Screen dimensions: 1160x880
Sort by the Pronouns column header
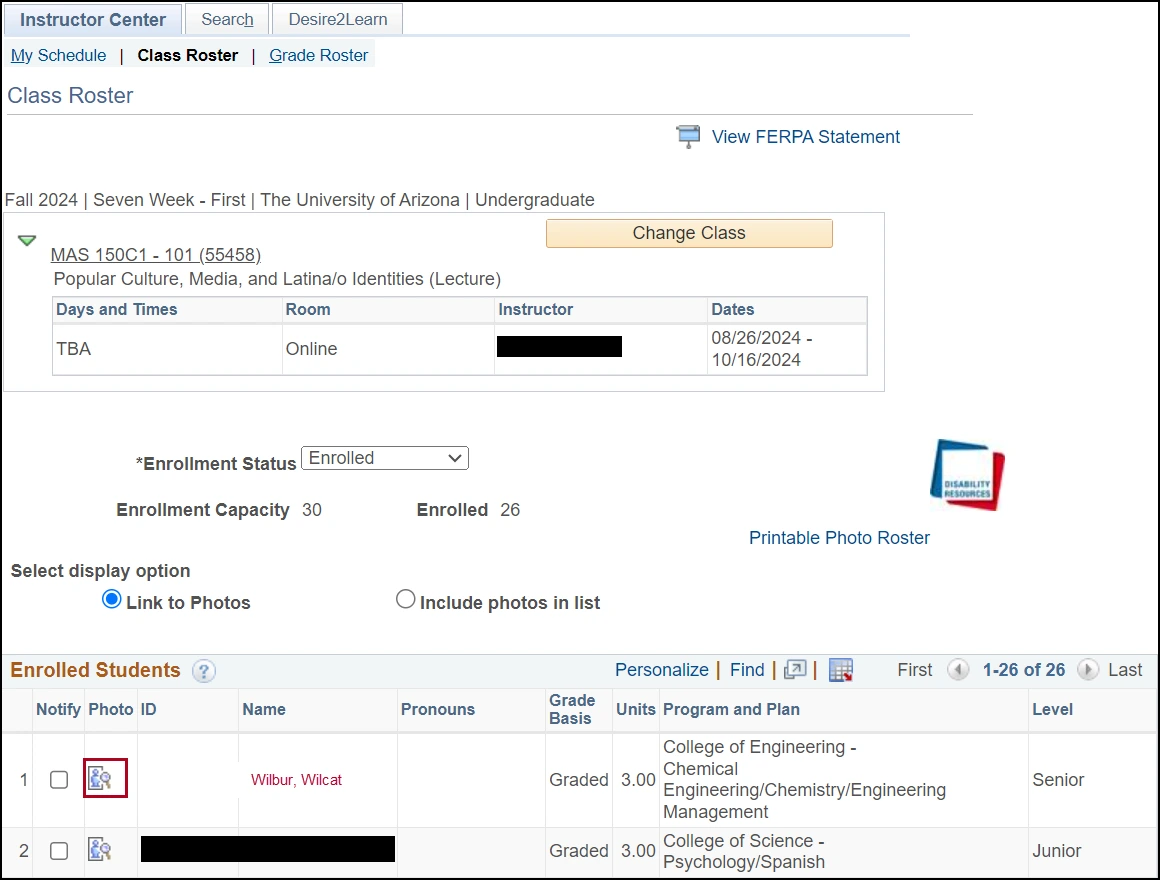pyautogui.click(x=438, y=709)
